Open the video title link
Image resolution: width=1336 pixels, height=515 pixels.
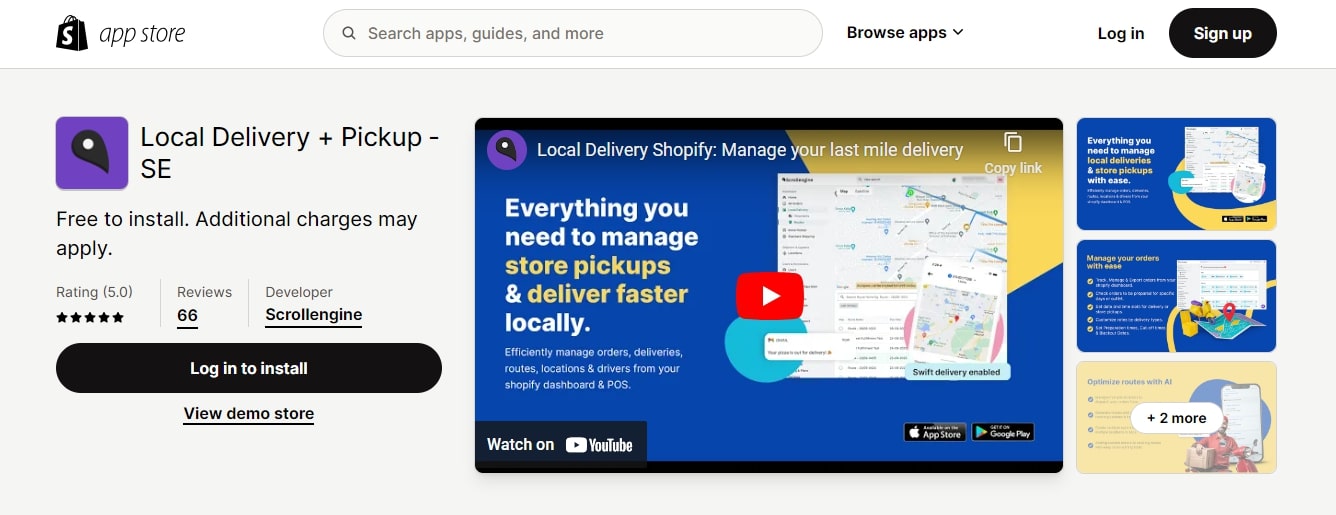click(750, 150)
